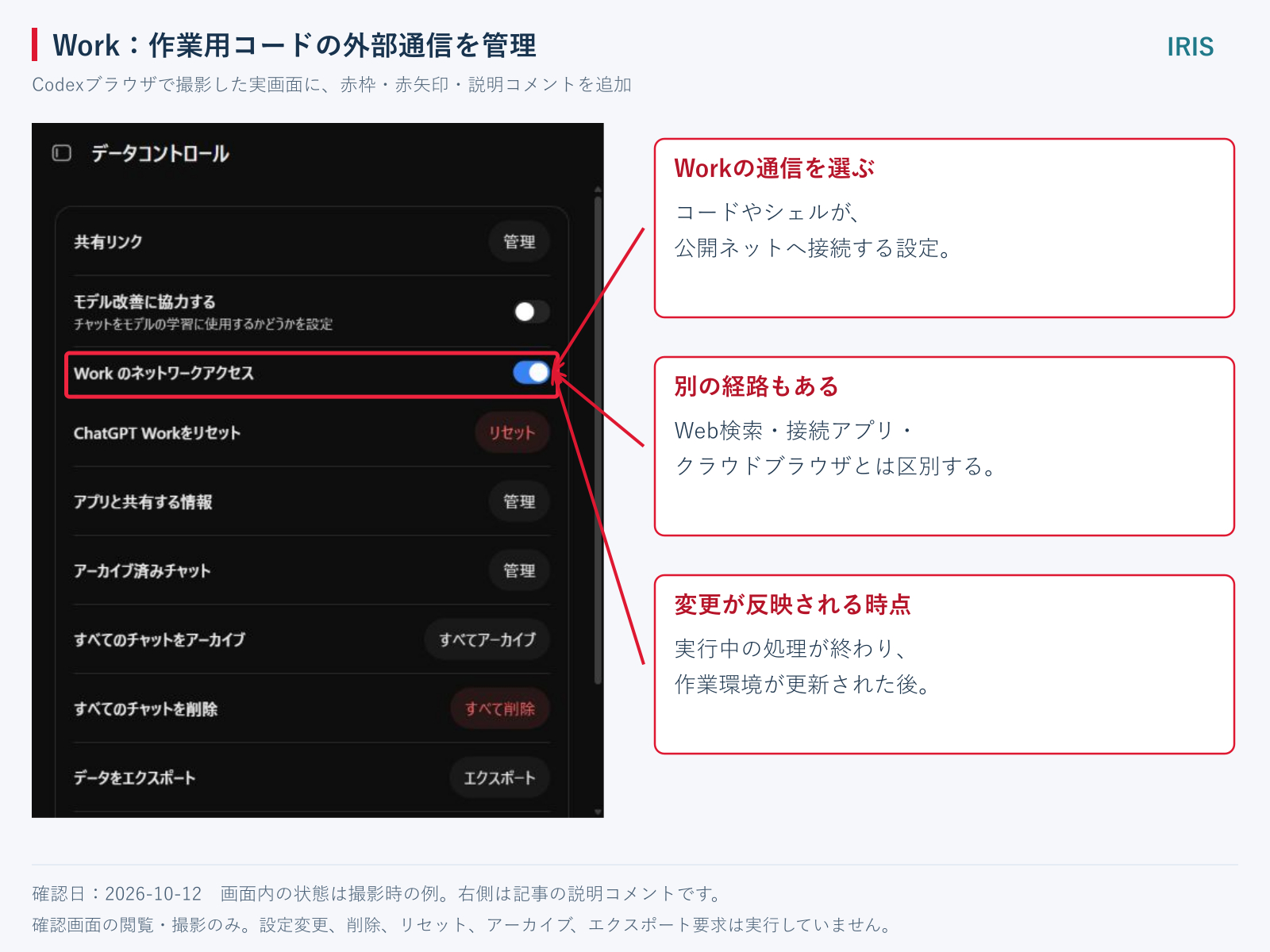
Task: Click the モデル改善に協力する label
Action: pos(144,301)
